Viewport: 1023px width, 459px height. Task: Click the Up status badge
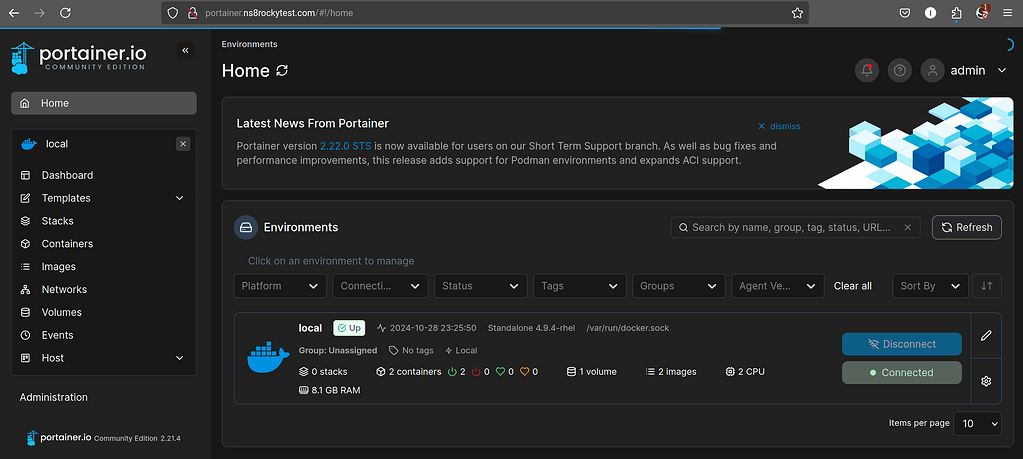tap(350, 328)
